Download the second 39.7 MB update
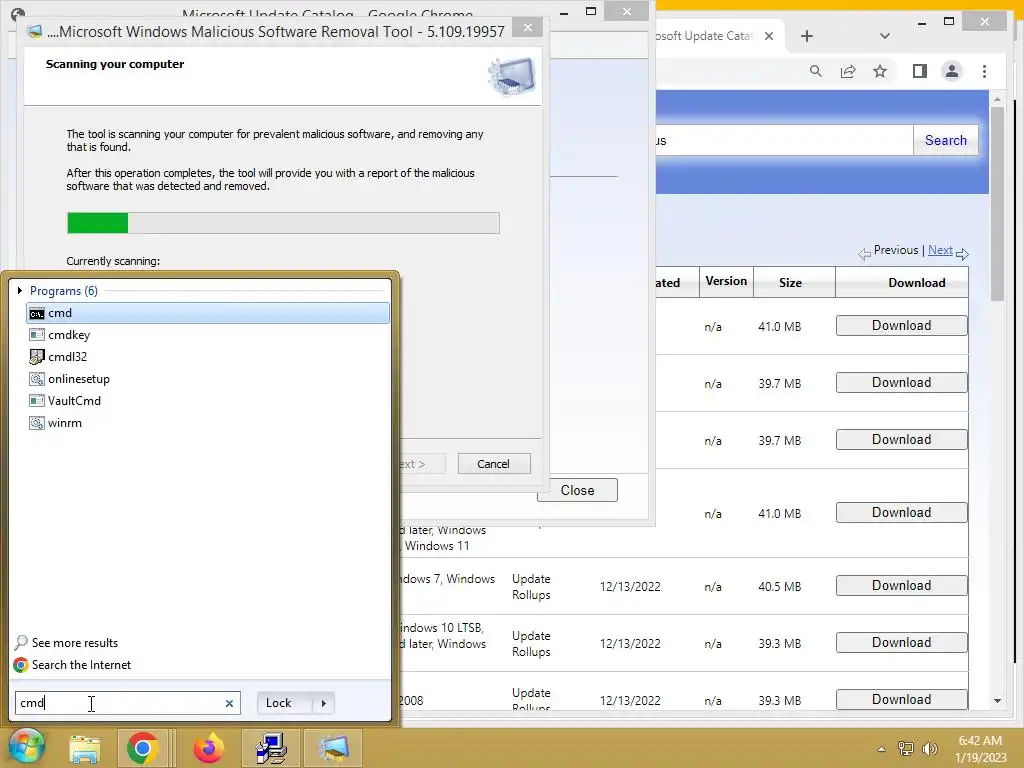The width and height of the screenshot is (1024, 768). click(902, 440)
